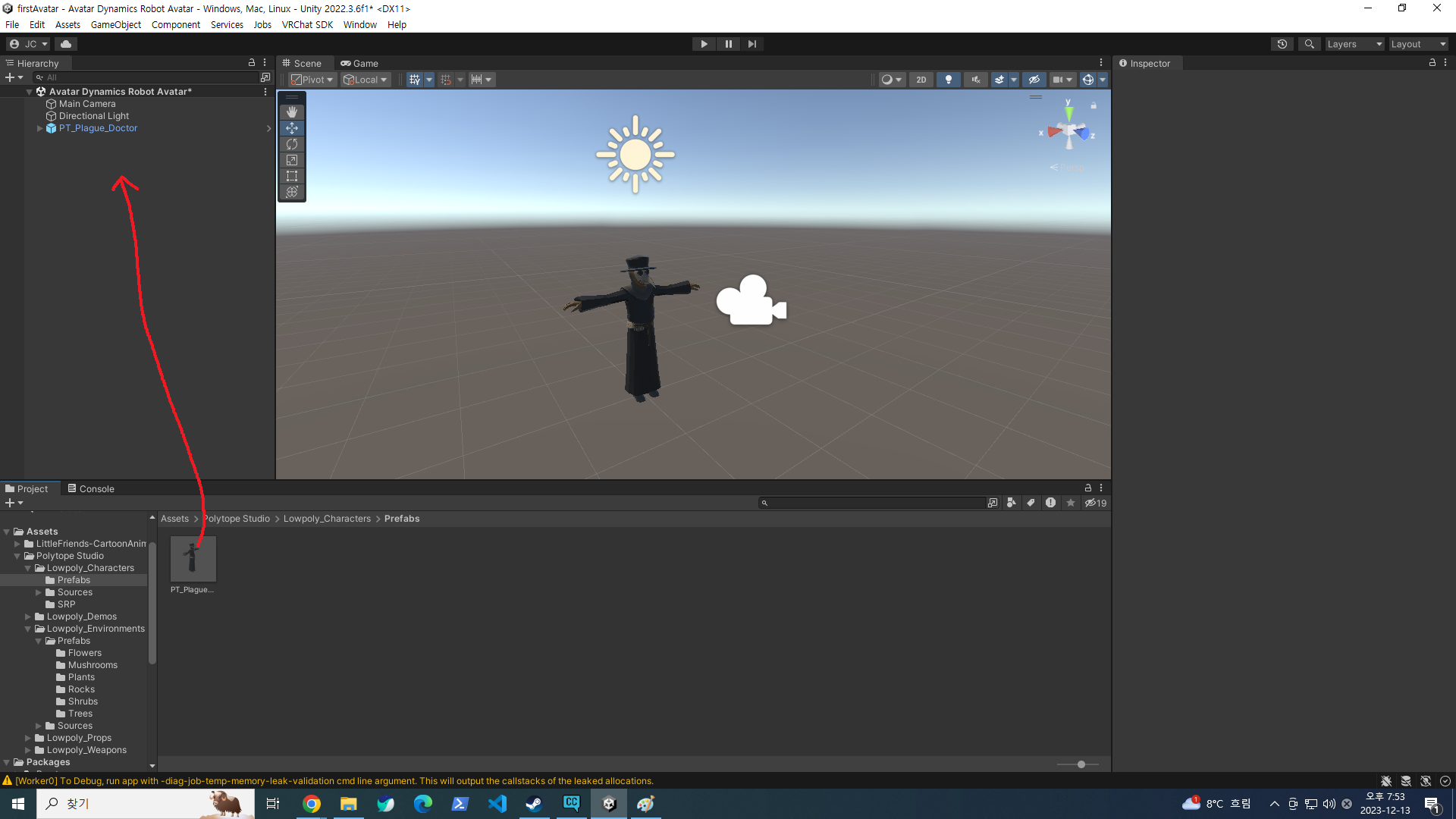Select Main Camera in Hierarchy
1456x819 pixels.
pos(87,104)
